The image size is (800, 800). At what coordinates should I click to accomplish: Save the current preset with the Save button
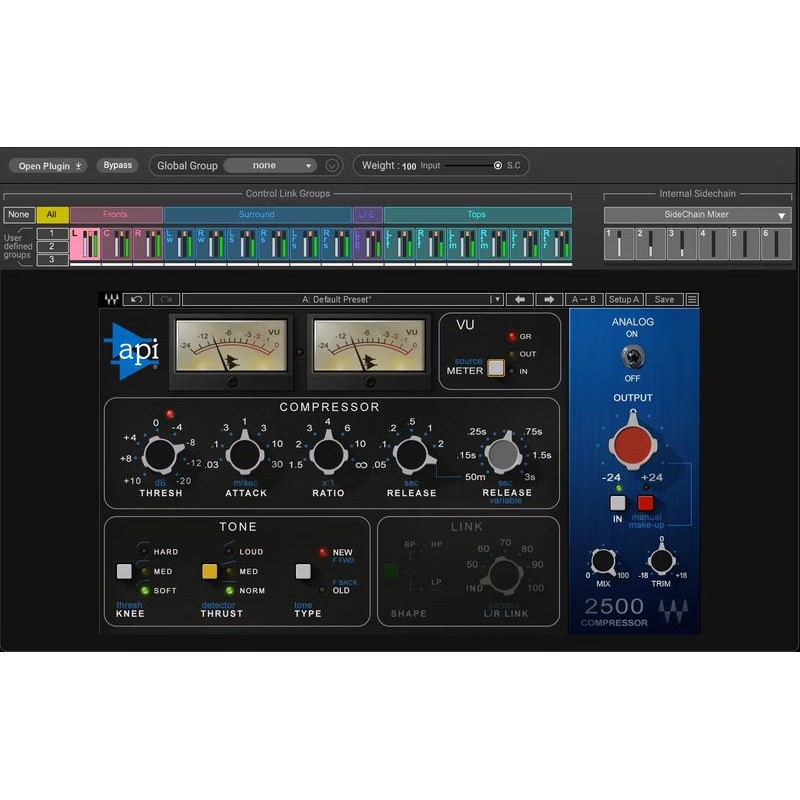click(x=663, y=299)
